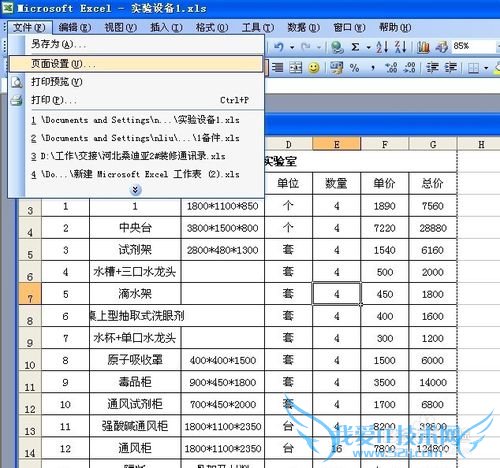
Task: Click the Justify alignment icon
Action: [x=277, y=68]
